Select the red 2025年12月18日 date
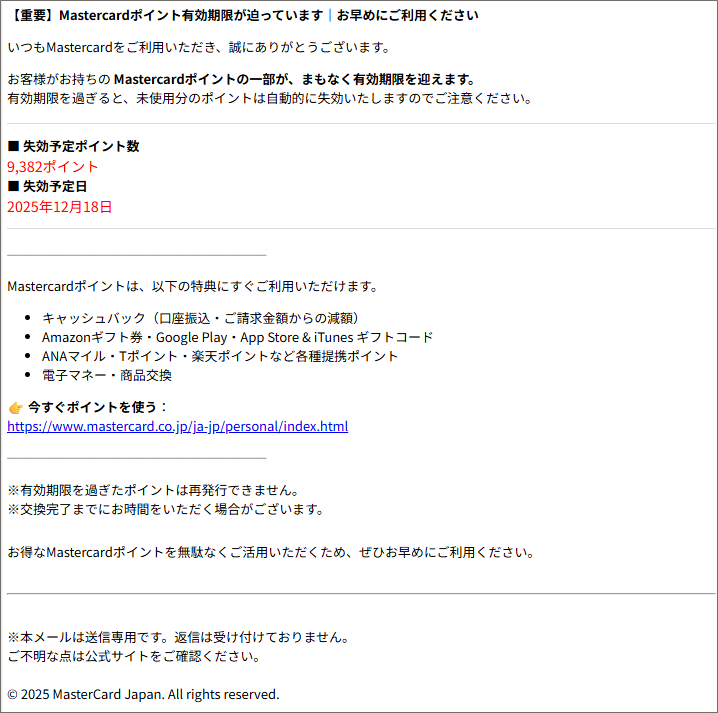This screenshot has height=713, width=718. click(x=60, y=207)
